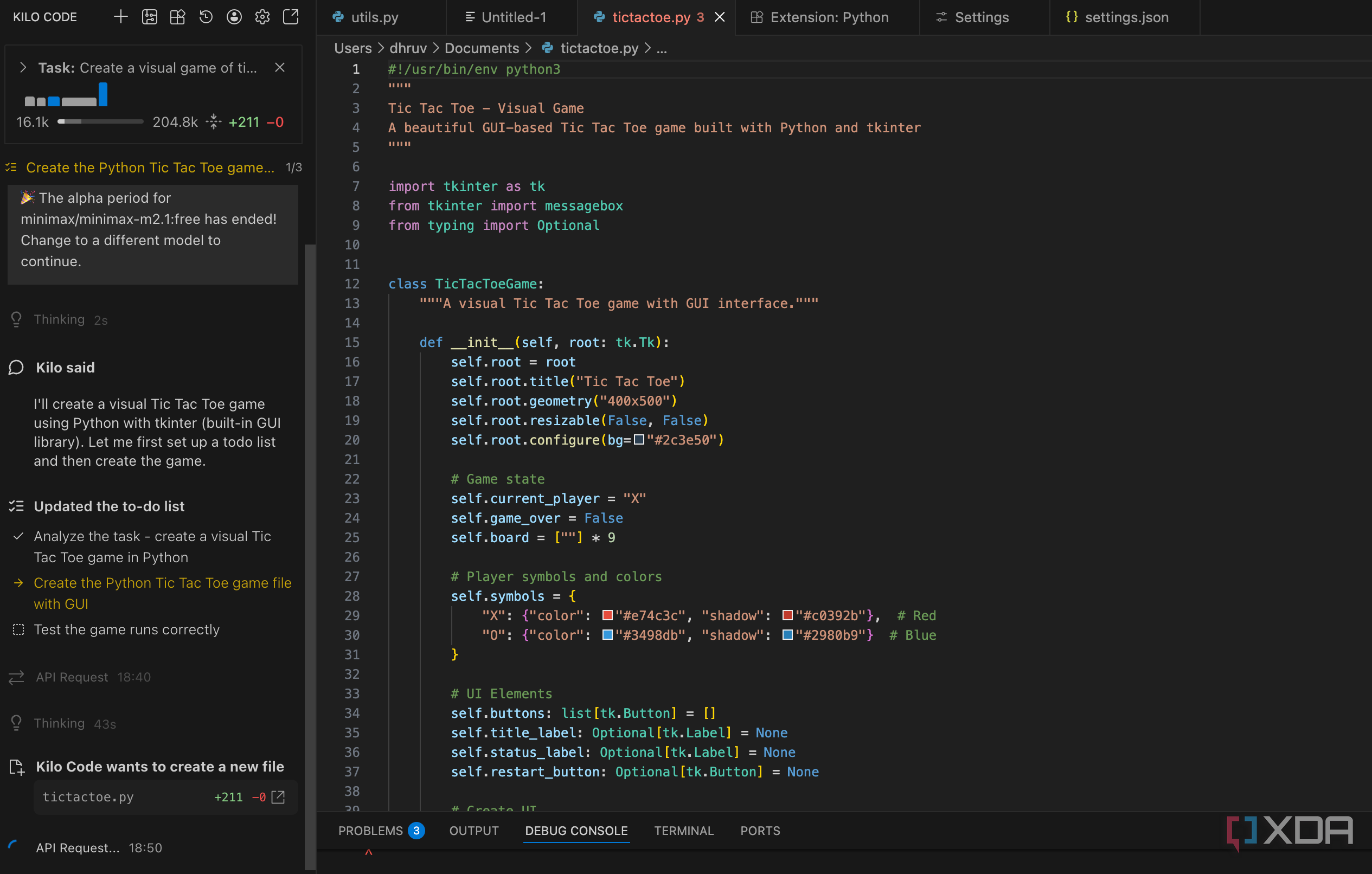The height and width of the screenshot is (874, 1372).
Task: Expand the API Request 18:40 entry
Action: pyautogui.click(x=80, y=677)
